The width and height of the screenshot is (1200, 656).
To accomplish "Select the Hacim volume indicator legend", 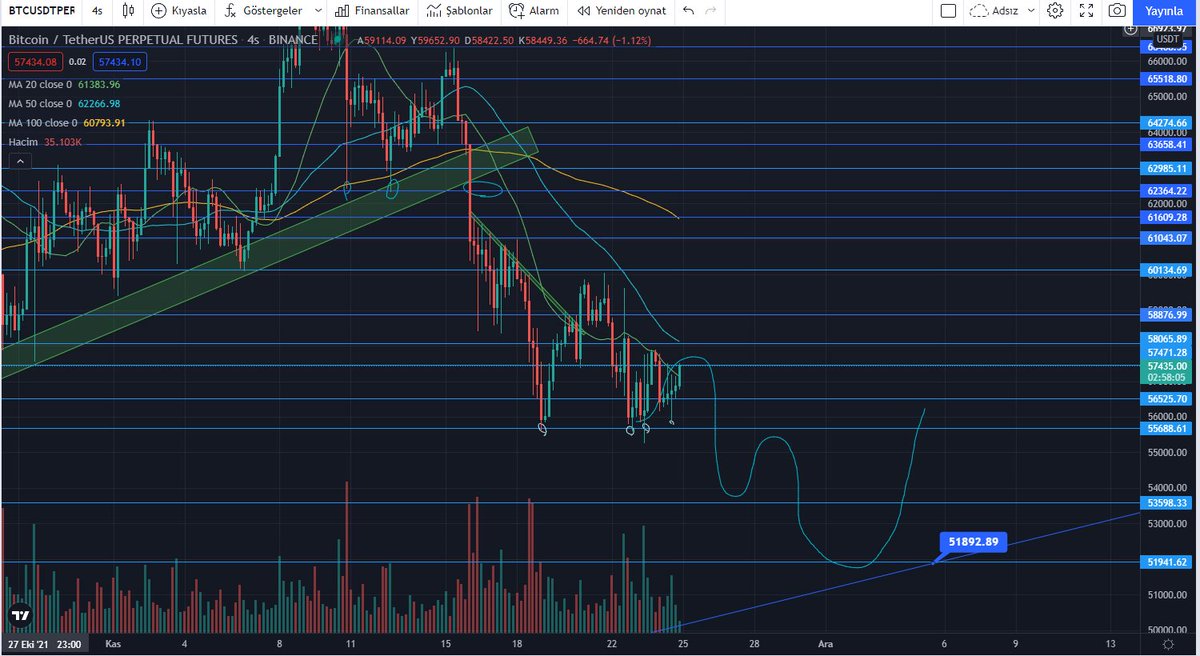I will click(45, 142).
